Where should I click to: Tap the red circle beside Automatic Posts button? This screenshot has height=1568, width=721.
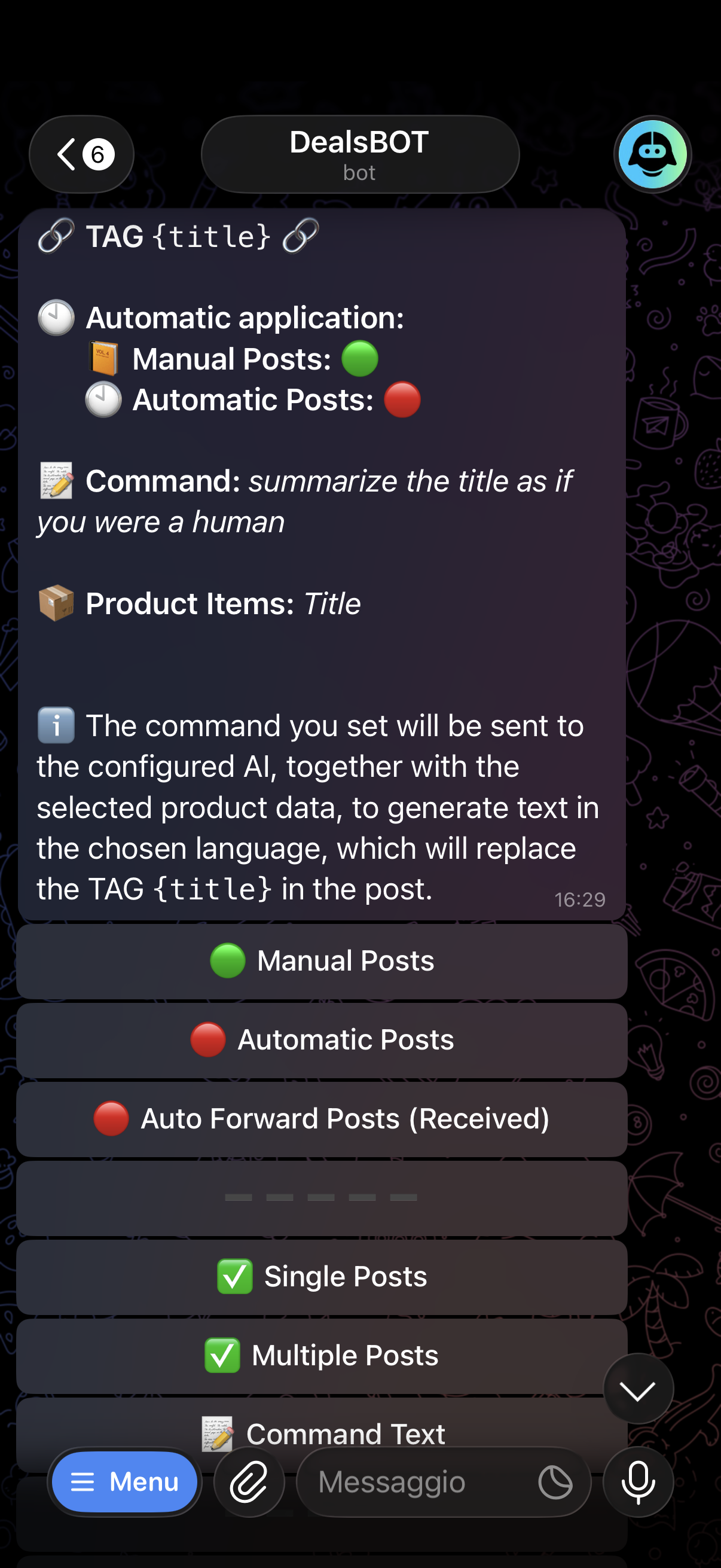pos(208,1039)
